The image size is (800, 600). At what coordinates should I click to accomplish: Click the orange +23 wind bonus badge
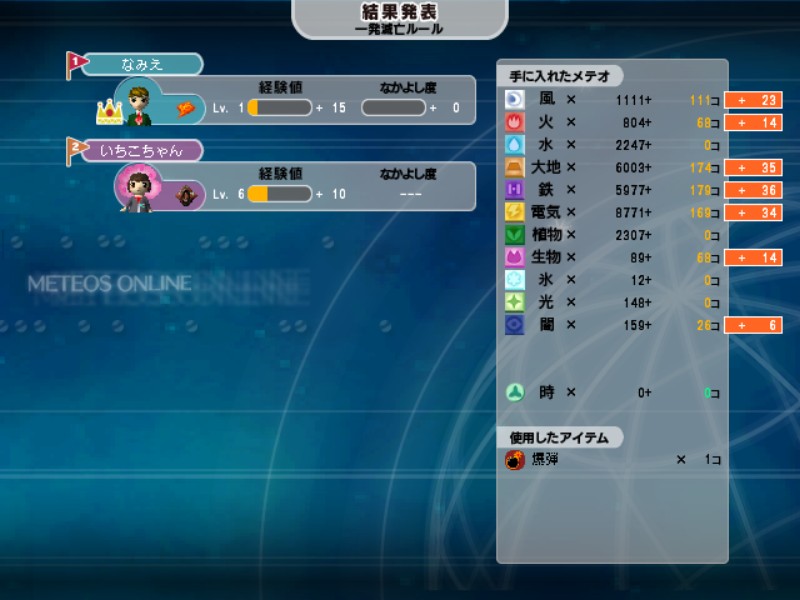[754, 100]
